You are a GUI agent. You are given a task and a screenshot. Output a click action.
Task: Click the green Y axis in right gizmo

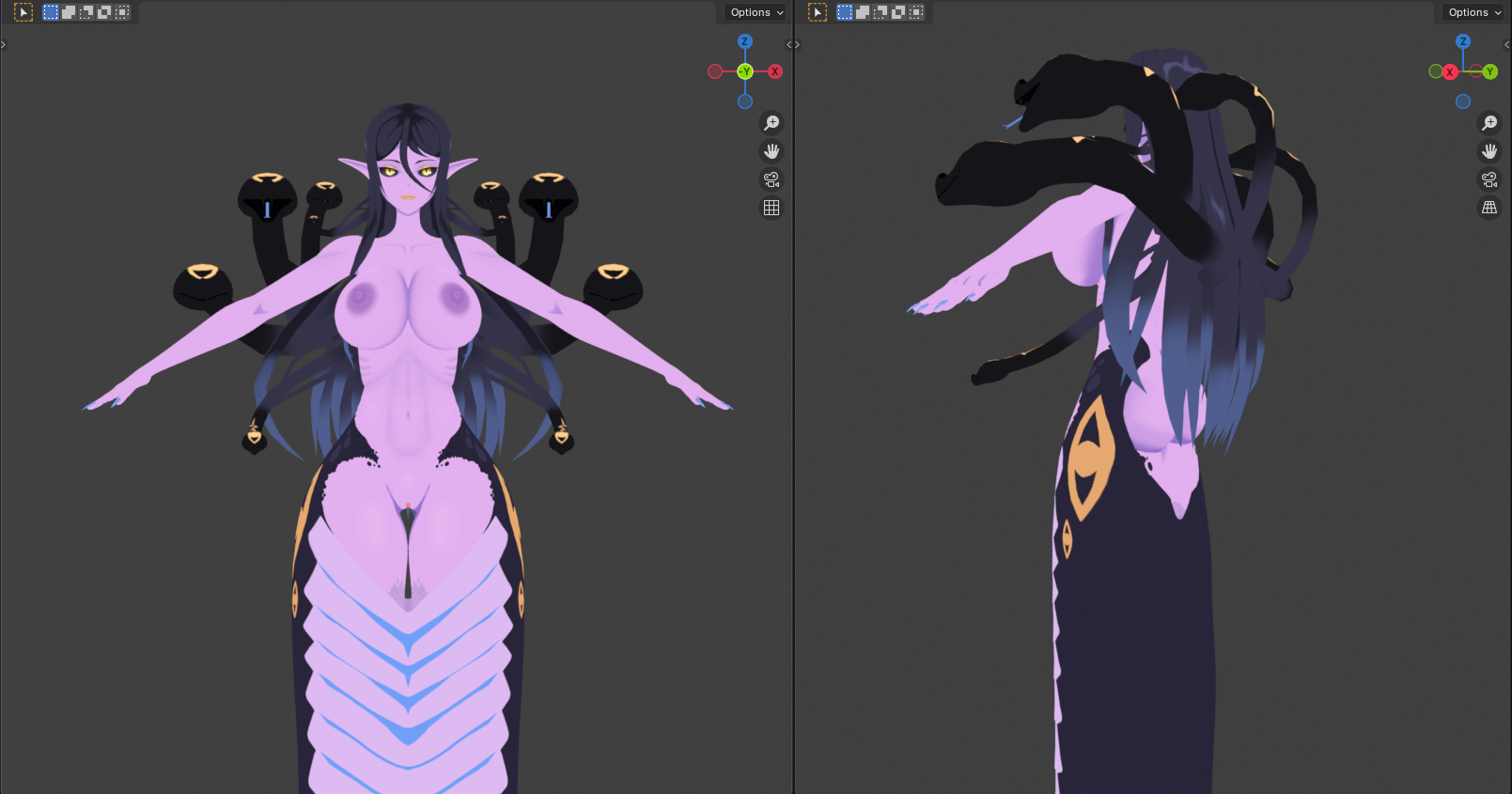(1490, 71)
